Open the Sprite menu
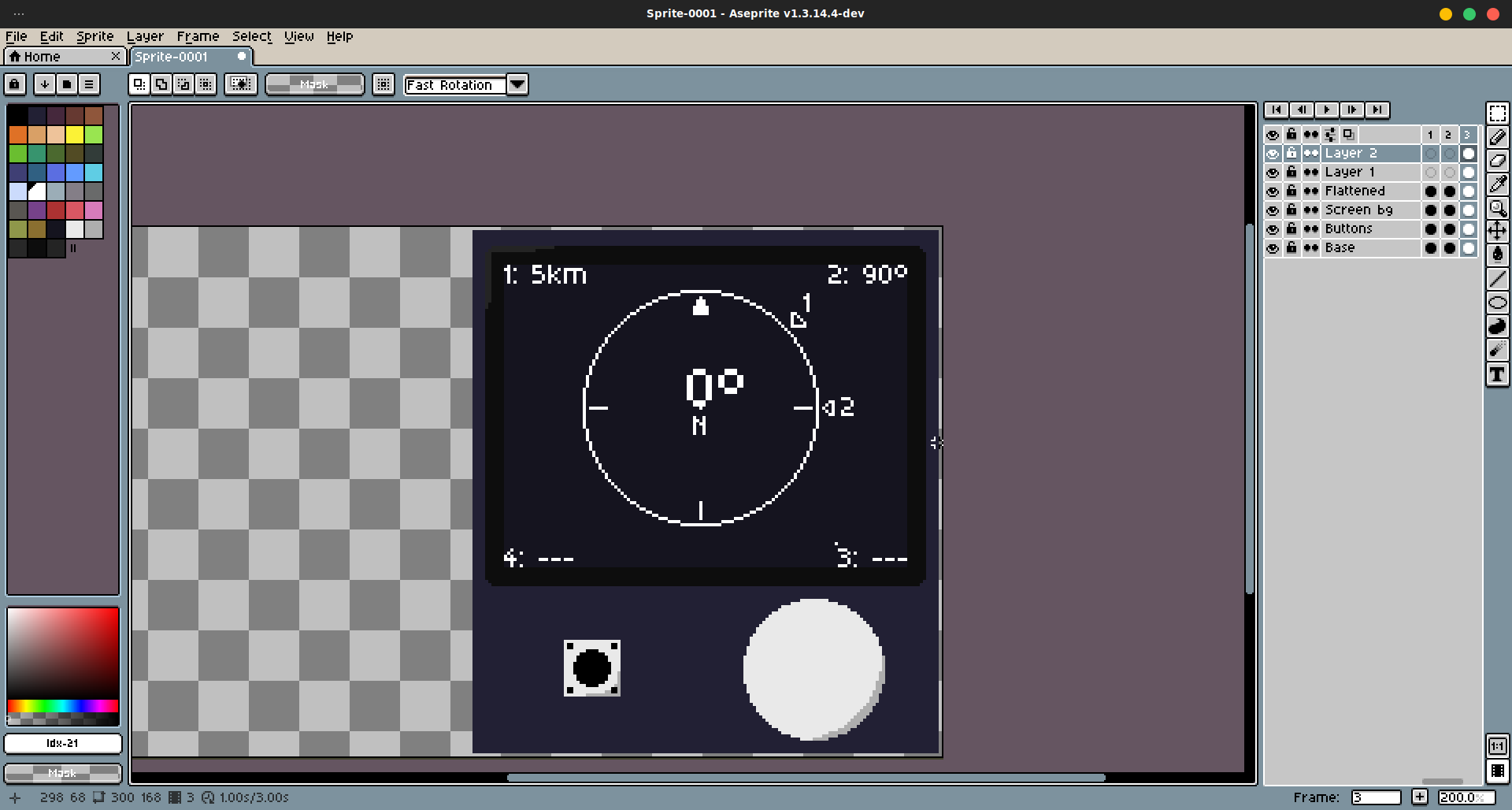Viewport: 1512px width, 810px height. point(94,36)
